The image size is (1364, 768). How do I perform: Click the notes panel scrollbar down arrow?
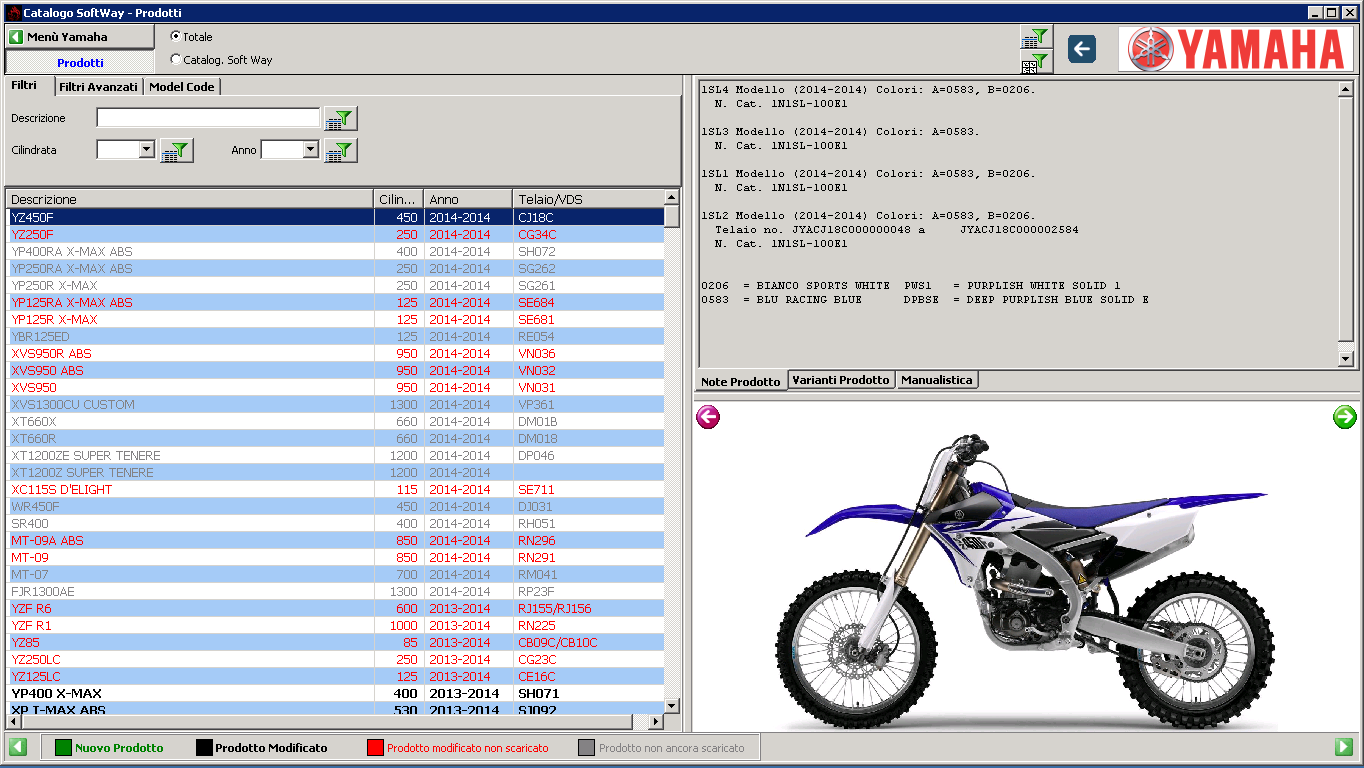(1345, 359)
